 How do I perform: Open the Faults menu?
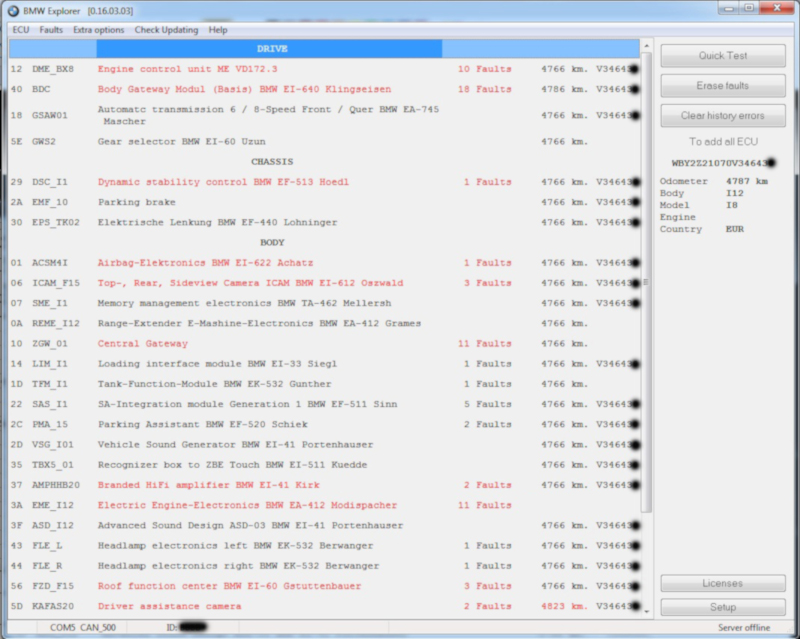click(x=51, y=30)
